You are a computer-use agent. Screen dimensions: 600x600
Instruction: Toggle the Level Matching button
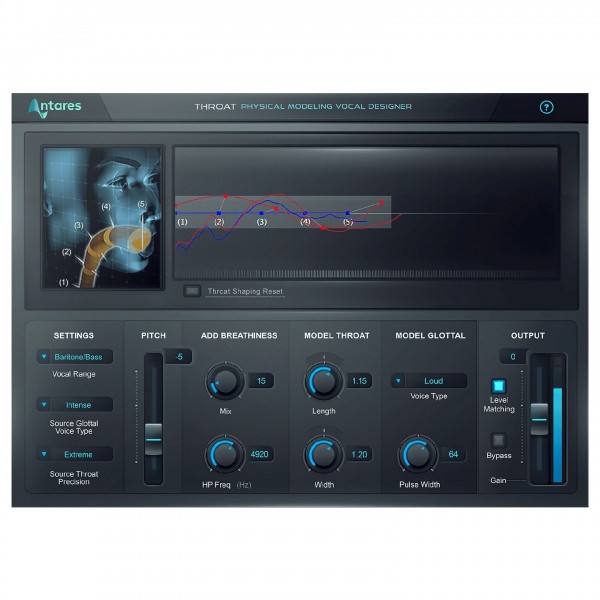[x=499, y=386]
